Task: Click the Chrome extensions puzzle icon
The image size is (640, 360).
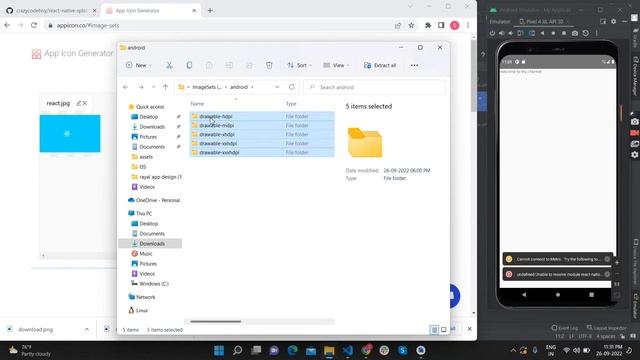Action: [428, 25]
